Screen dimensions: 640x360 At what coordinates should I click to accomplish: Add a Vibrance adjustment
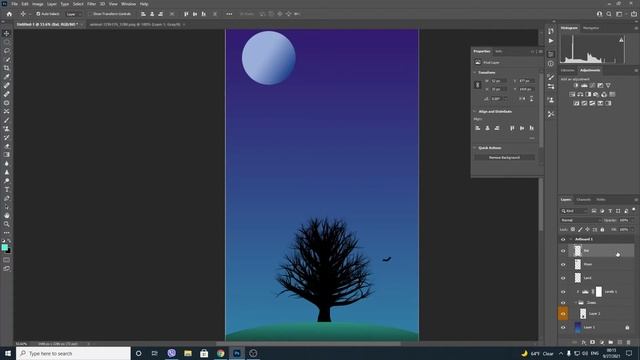[608, 85]
